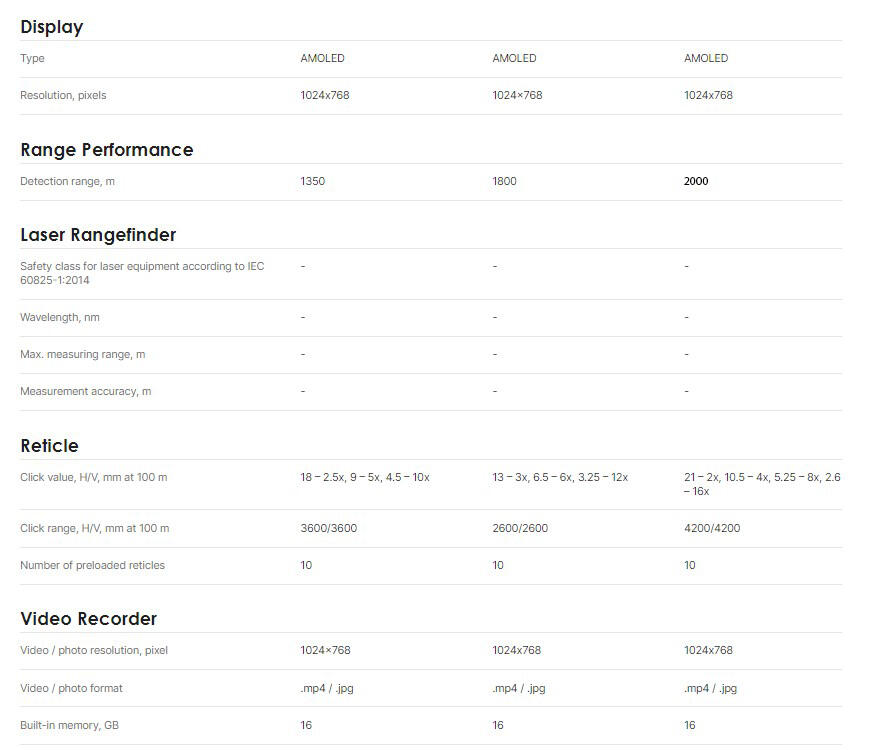Screen dimensions: 871x750
Task: Select the 'Built-in memory, GB' row label
Action: (70, 725)
